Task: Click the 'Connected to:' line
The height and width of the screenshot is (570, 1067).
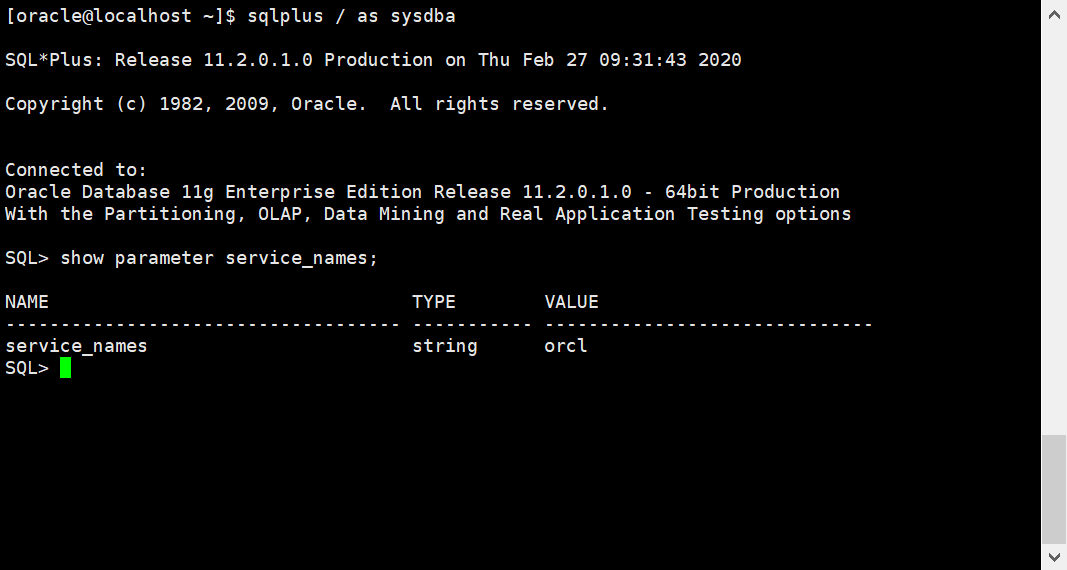Action: coord(76,170)
